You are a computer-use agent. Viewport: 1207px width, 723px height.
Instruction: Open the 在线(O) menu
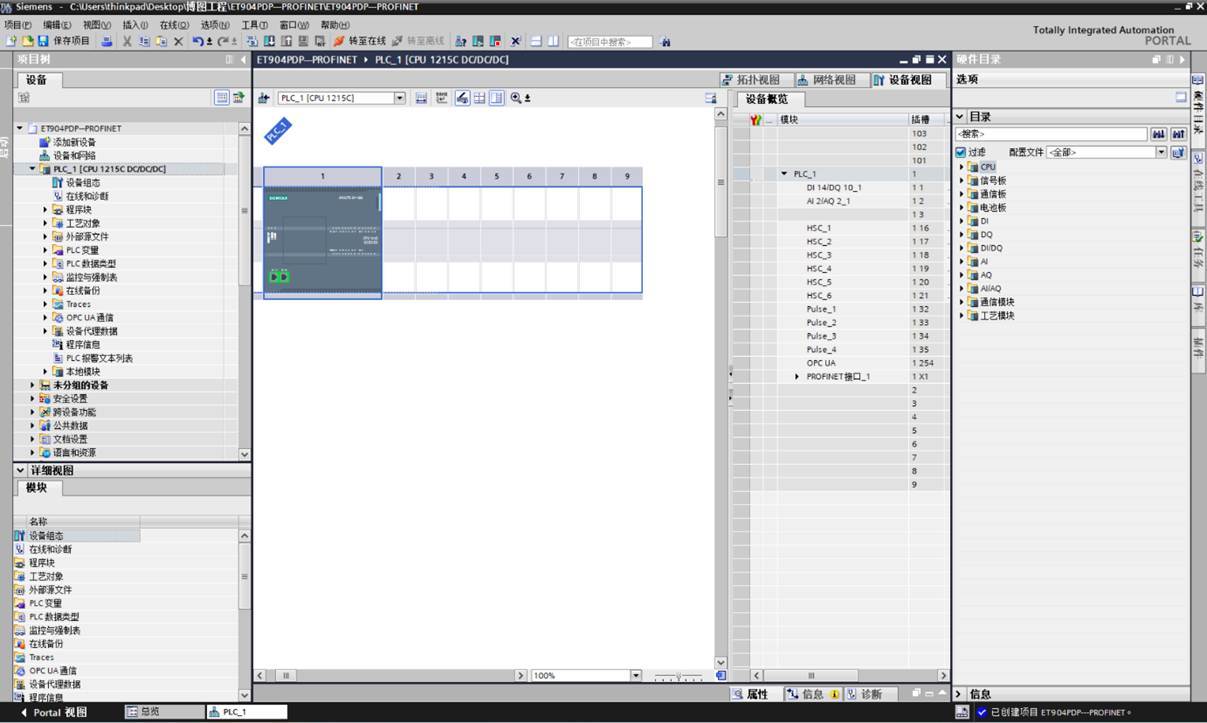(x=174, y=25)
